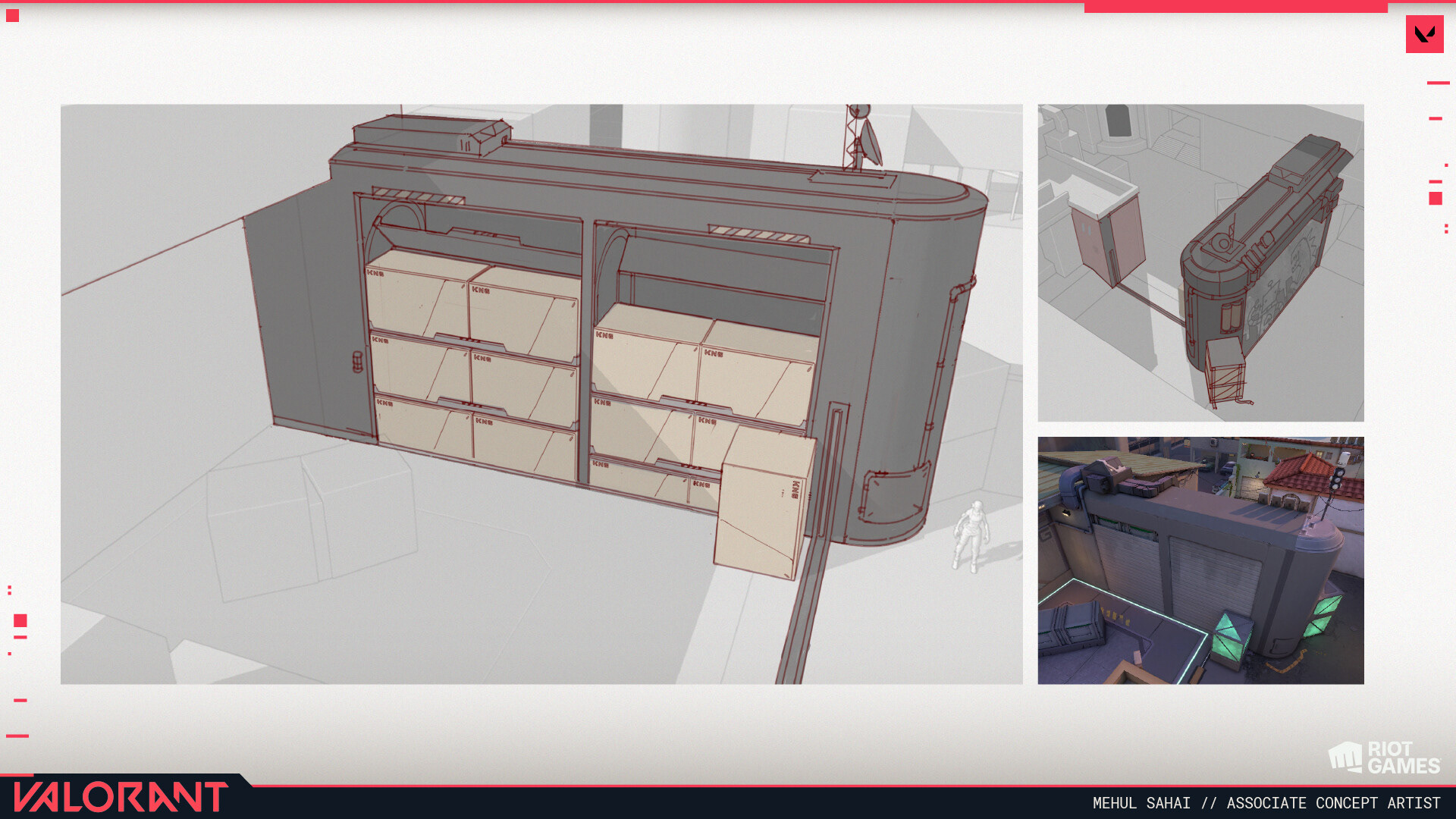Viewport: 1456px width, 819px height.
Task: Open the large container concept sketch
Action: [541, 394]
